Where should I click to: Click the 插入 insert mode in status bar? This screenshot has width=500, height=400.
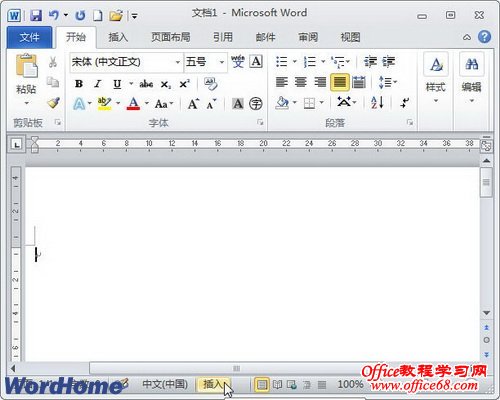click(213, 384)
